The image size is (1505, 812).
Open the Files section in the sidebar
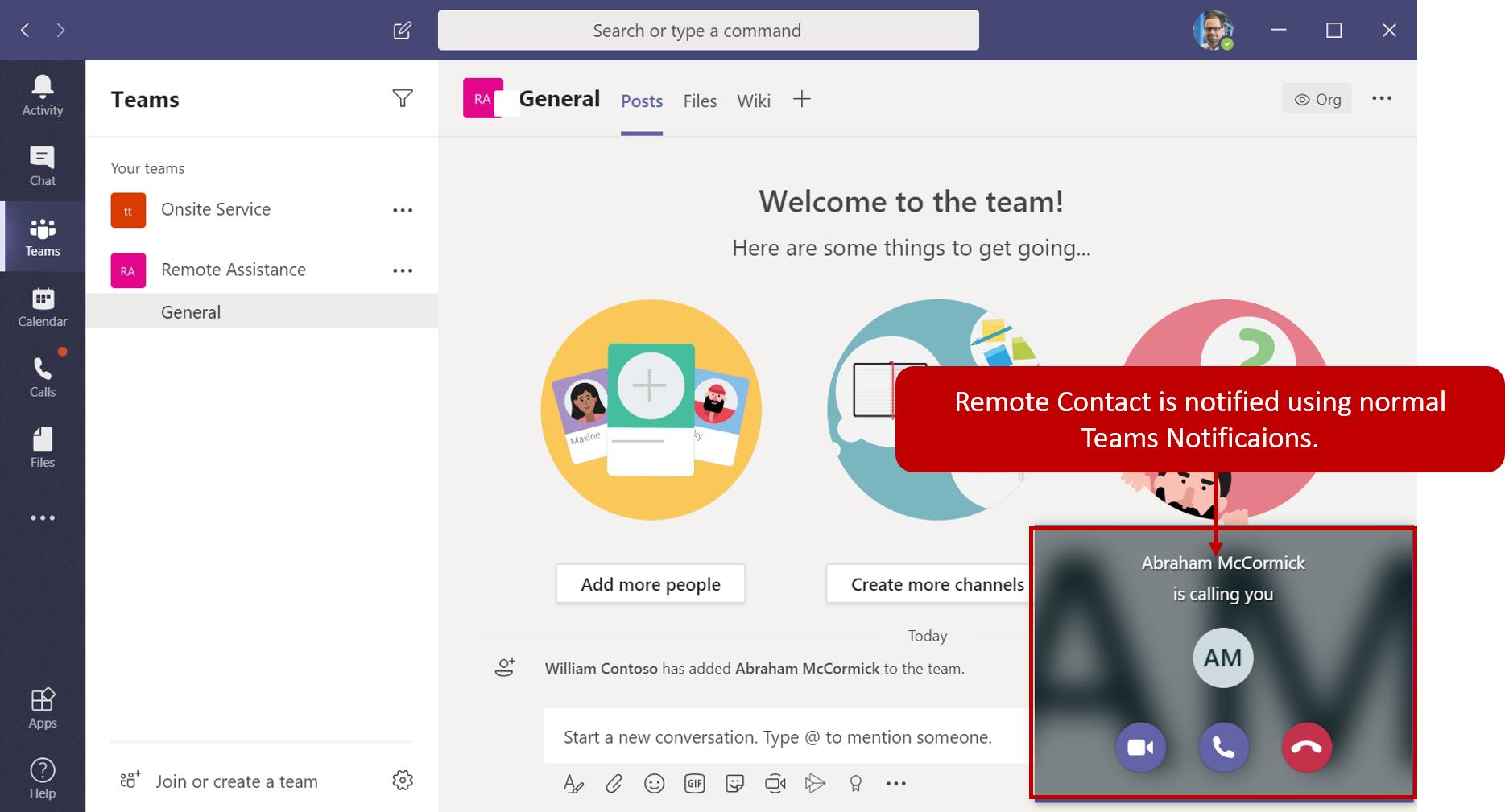pyautogui.click(x=43, y=448)
